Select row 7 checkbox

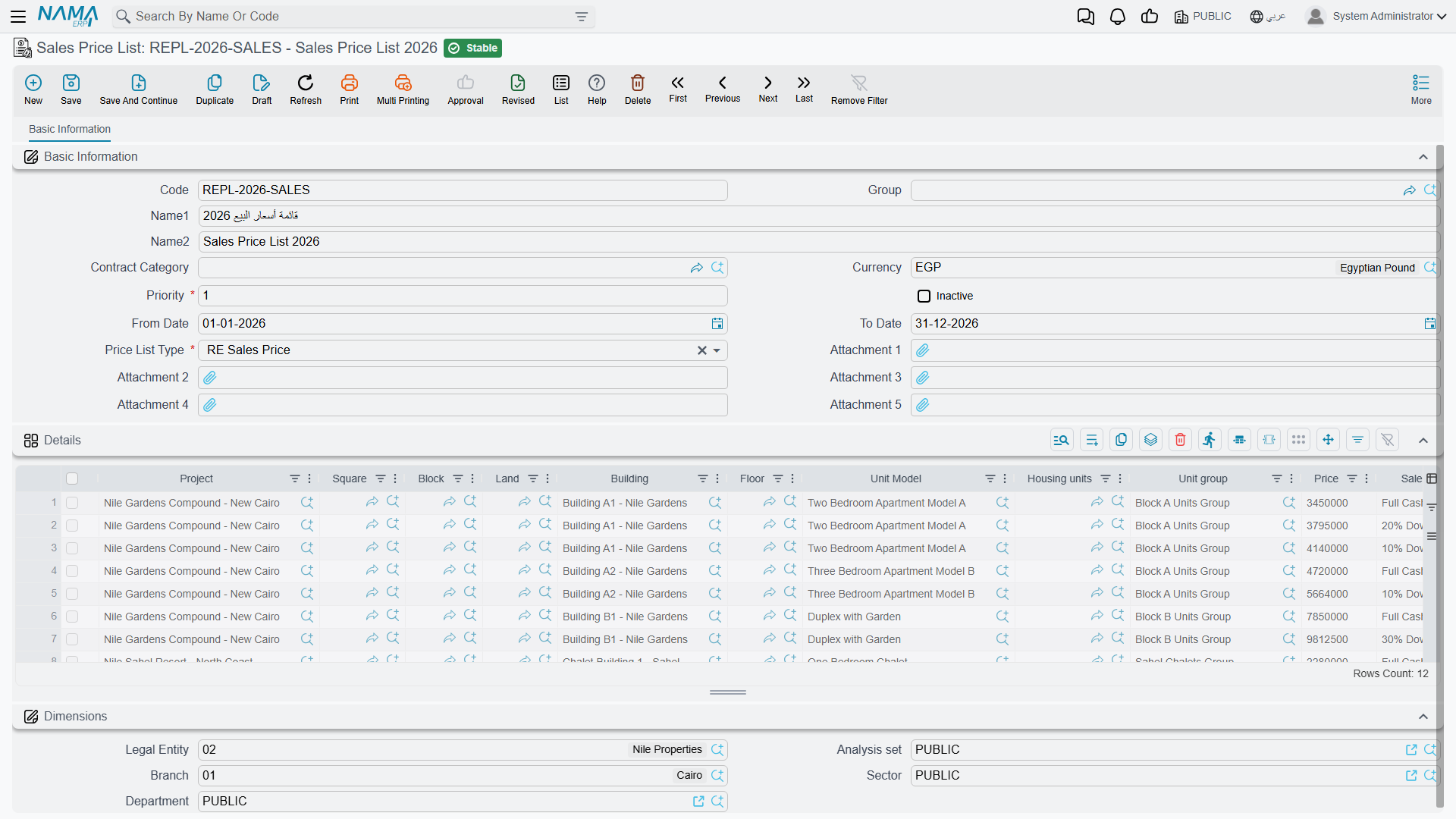[72, 639]
